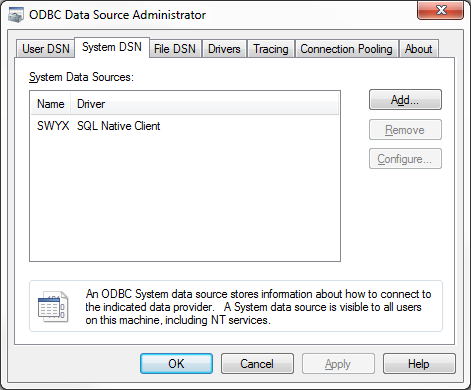This screenshot has width=471, height=390.
Task: Open the File DSN tab
Action: (175, 49)
